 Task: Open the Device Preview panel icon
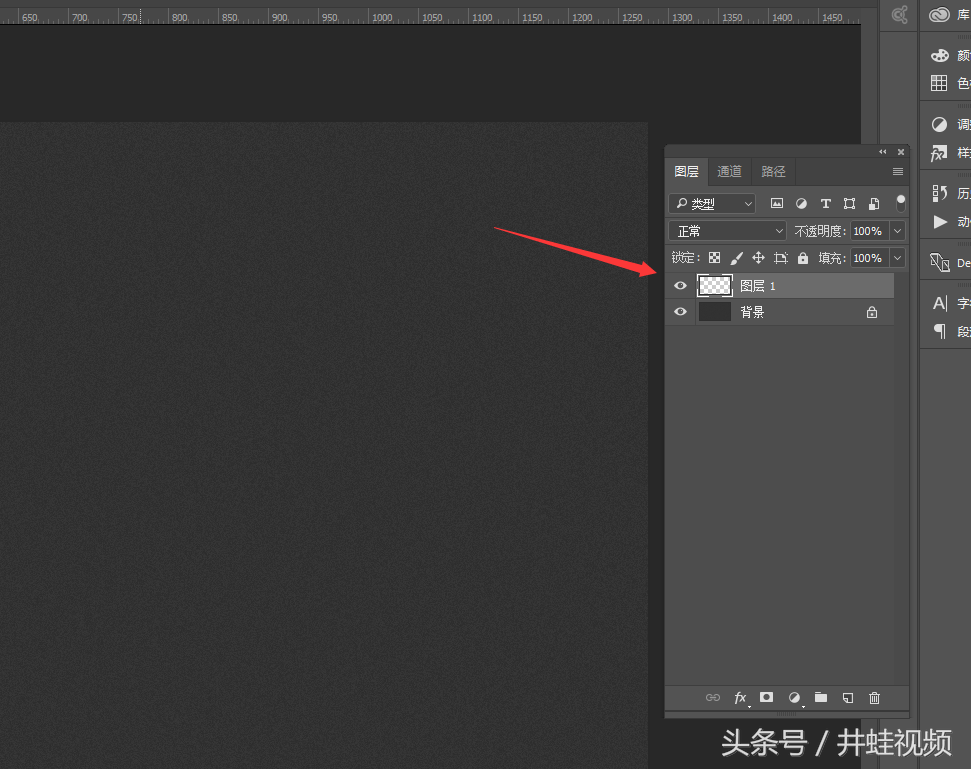tap(939, 263)
